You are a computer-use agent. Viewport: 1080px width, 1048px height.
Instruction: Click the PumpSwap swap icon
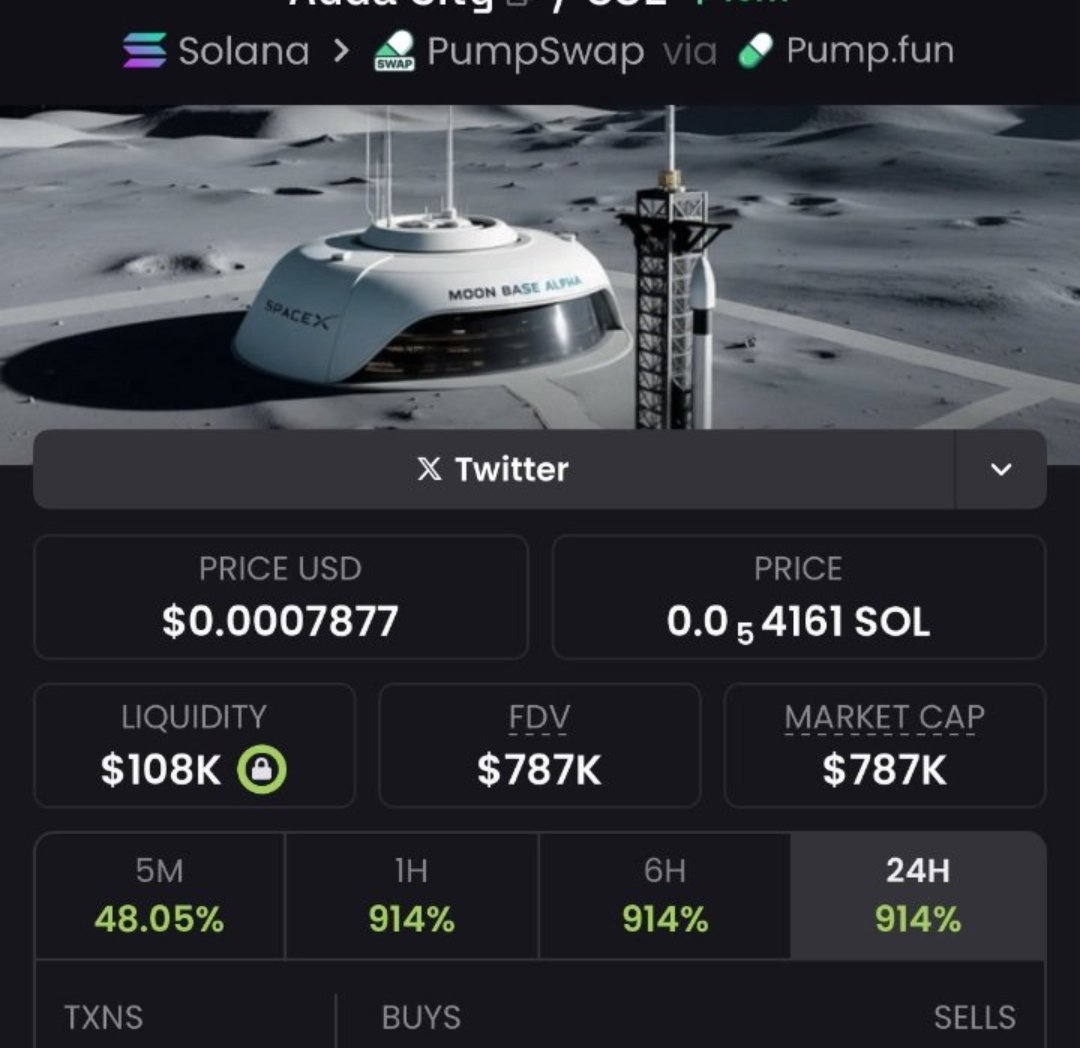click(394, 52)
